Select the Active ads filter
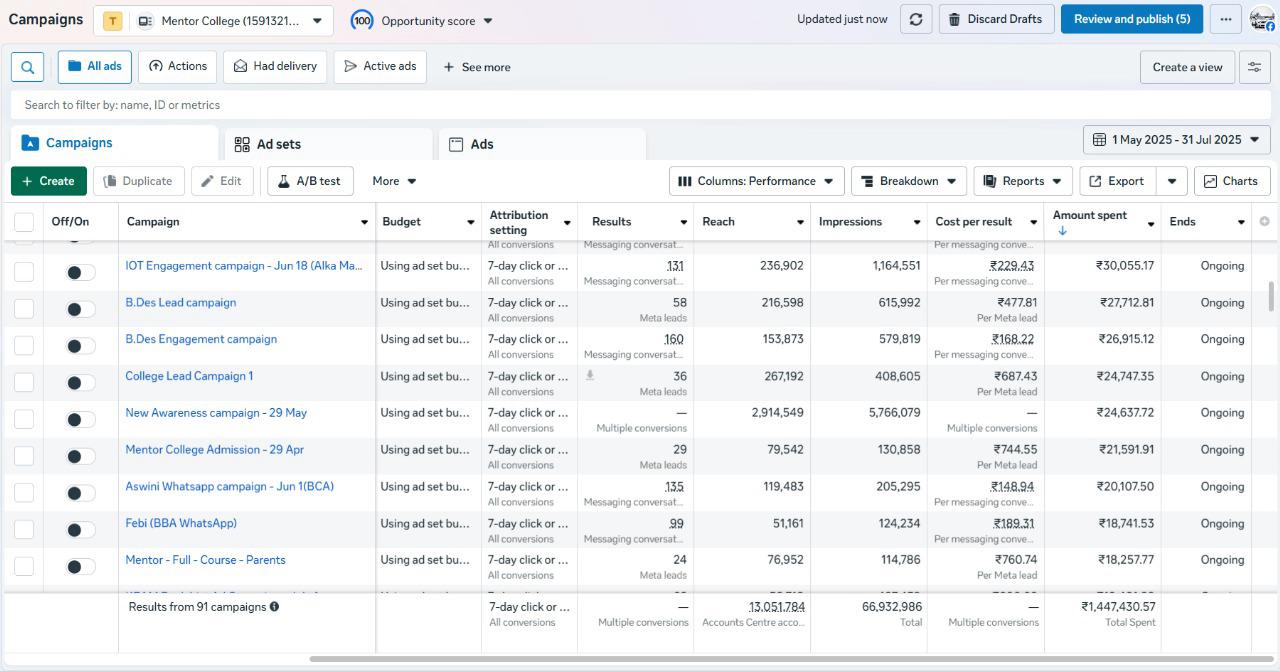The image size is (1280, 671). tap(380, 66)
